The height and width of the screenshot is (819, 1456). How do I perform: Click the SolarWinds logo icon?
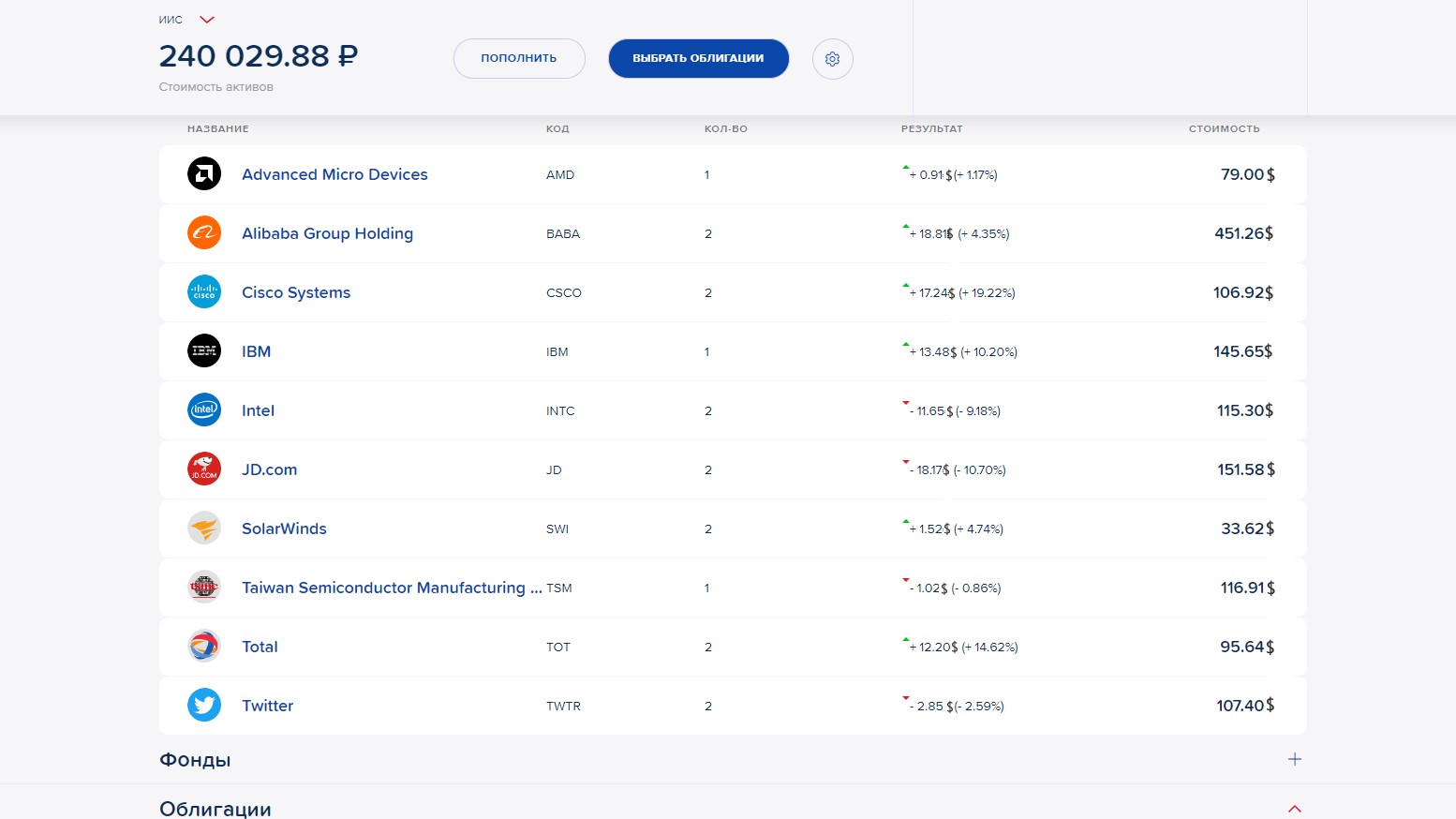tap(204, 528)
